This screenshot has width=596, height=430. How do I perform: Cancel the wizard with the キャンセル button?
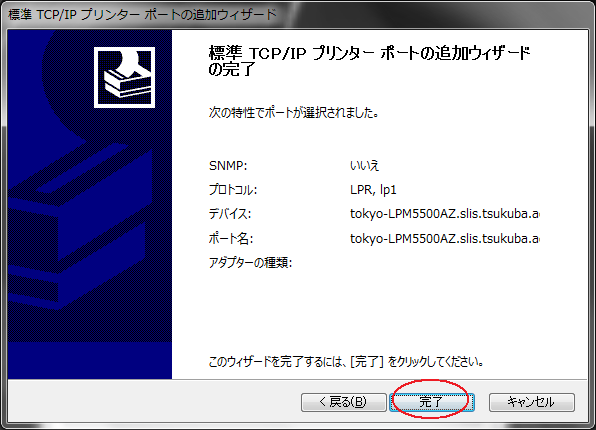[x=531, y=402]
